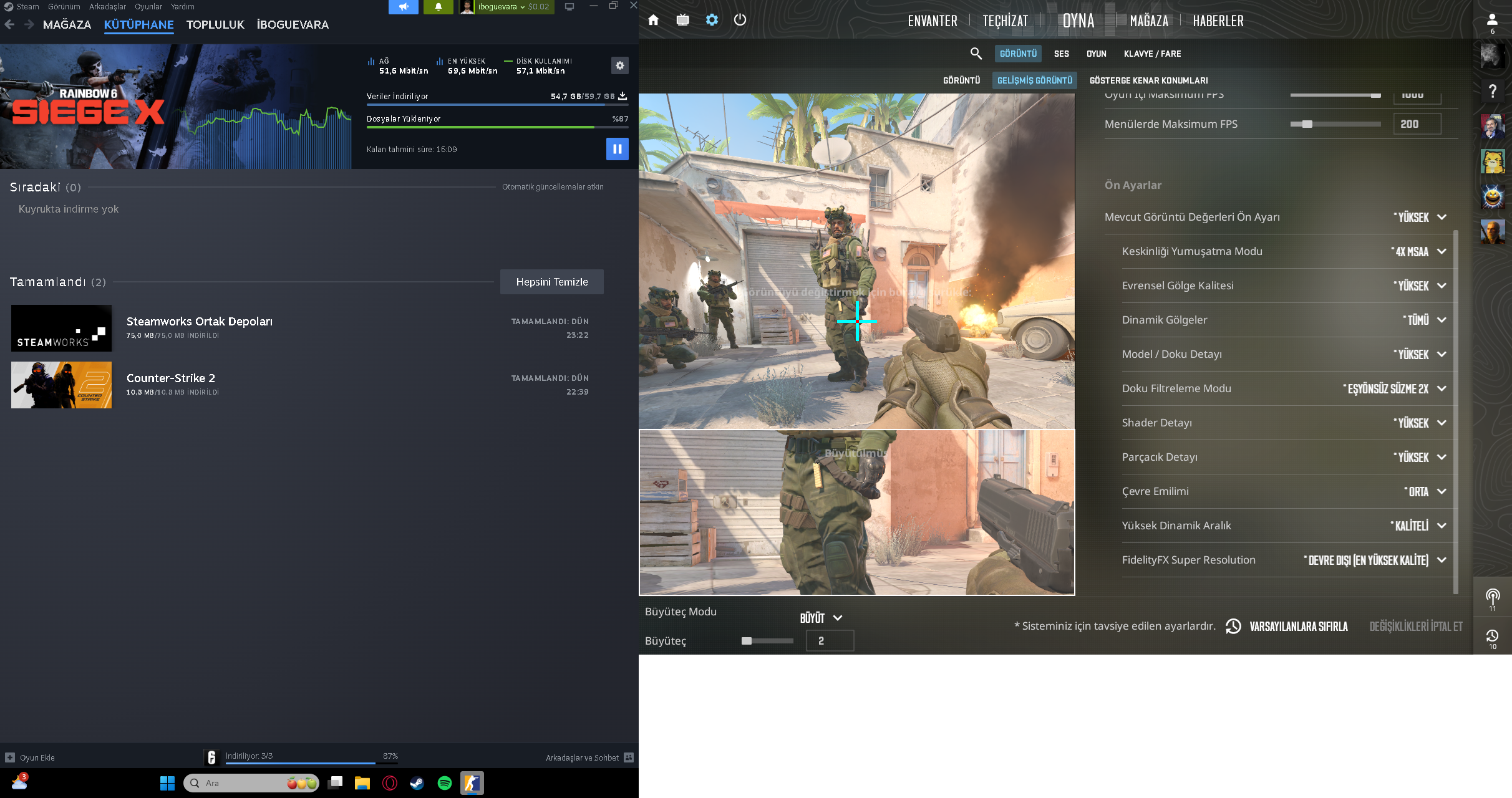Click Windows taskbar search box

pos(251,783)
